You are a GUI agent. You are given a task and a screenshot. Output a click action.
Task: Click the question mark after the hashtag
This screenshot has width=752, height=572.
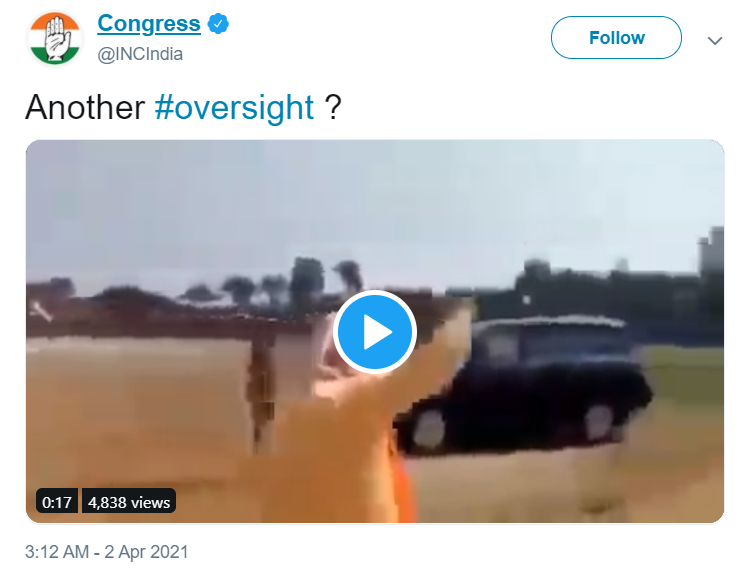pyautogui.click(x=333, y=107)
